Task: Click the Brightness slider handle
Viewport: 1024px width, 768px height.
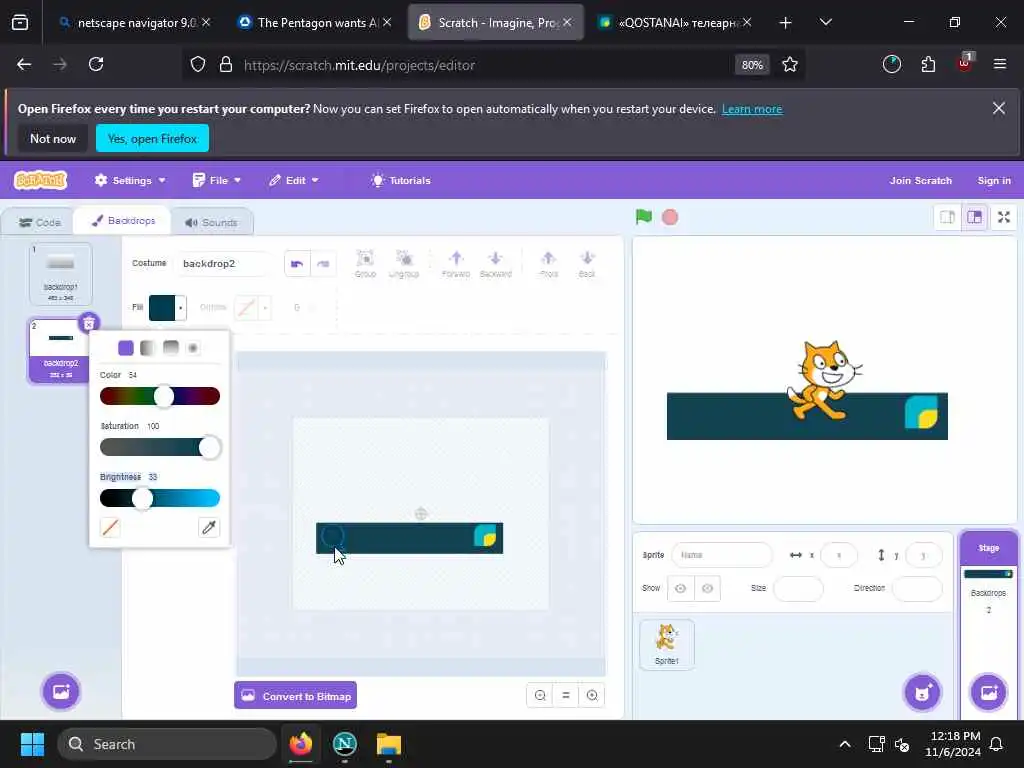Action: coord(142,498)
